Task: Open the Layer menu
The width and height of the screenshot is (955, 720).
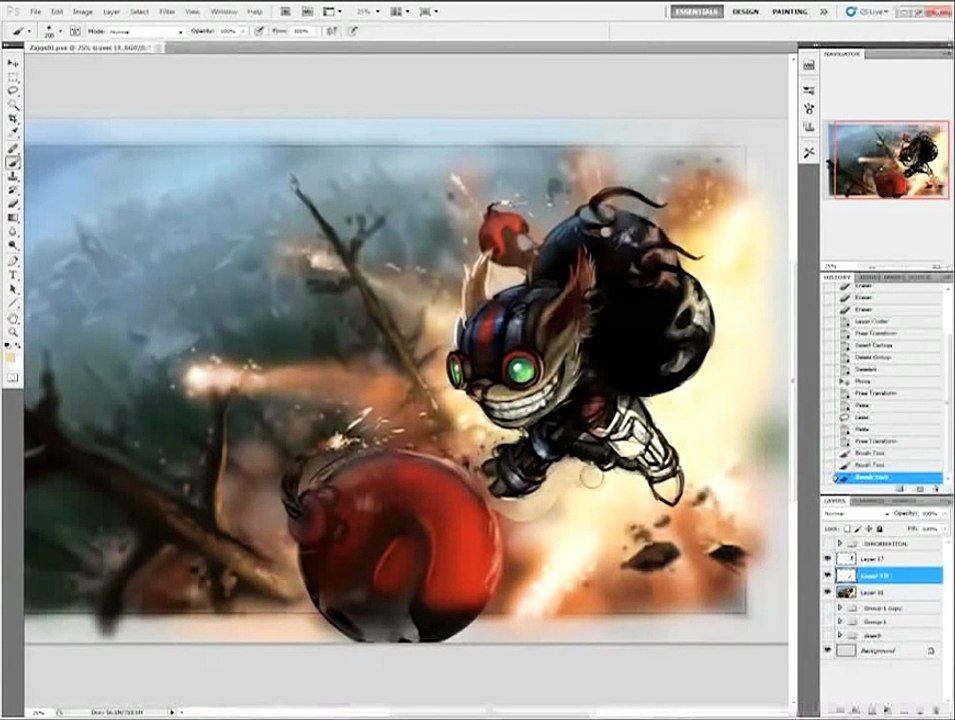Action: (x=111, y=12)
